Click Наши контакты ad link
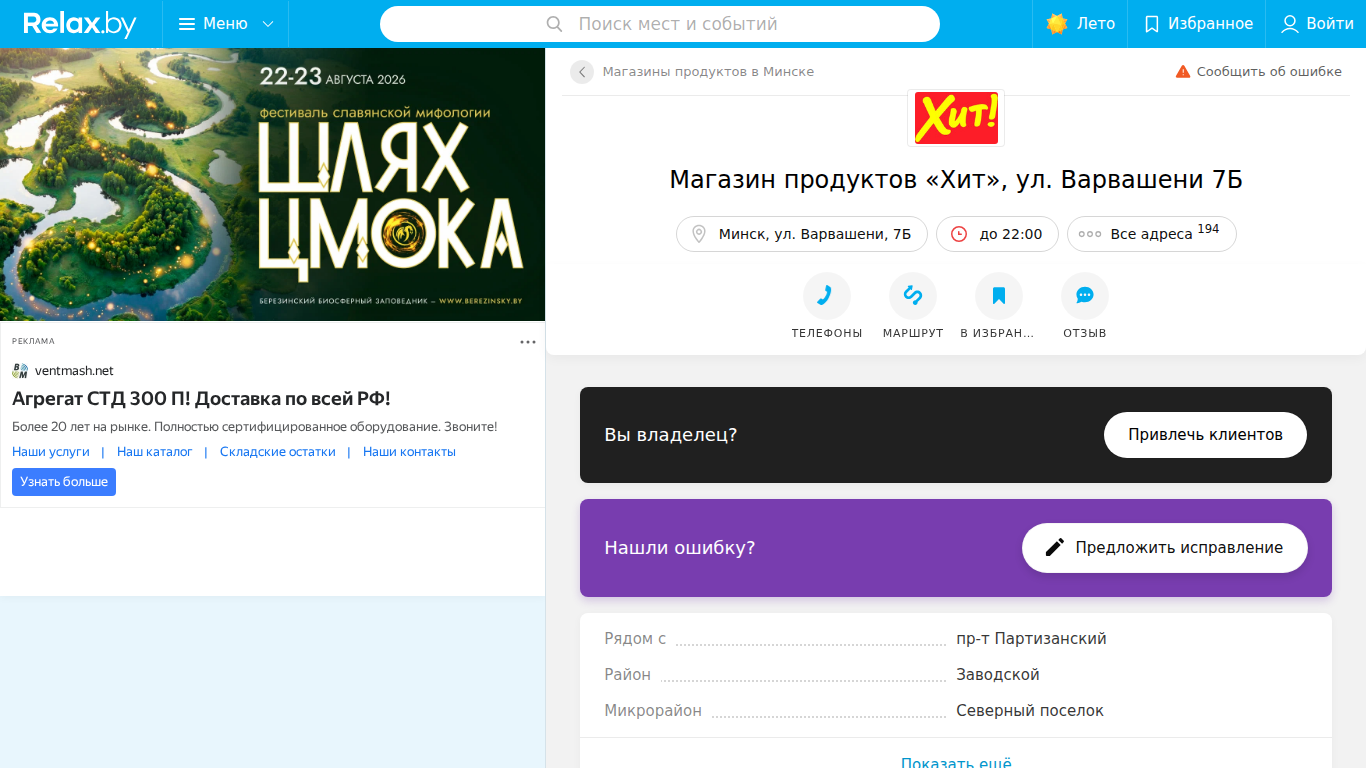The width and height of the screenshot is (1366, 768). click(409, 452)
